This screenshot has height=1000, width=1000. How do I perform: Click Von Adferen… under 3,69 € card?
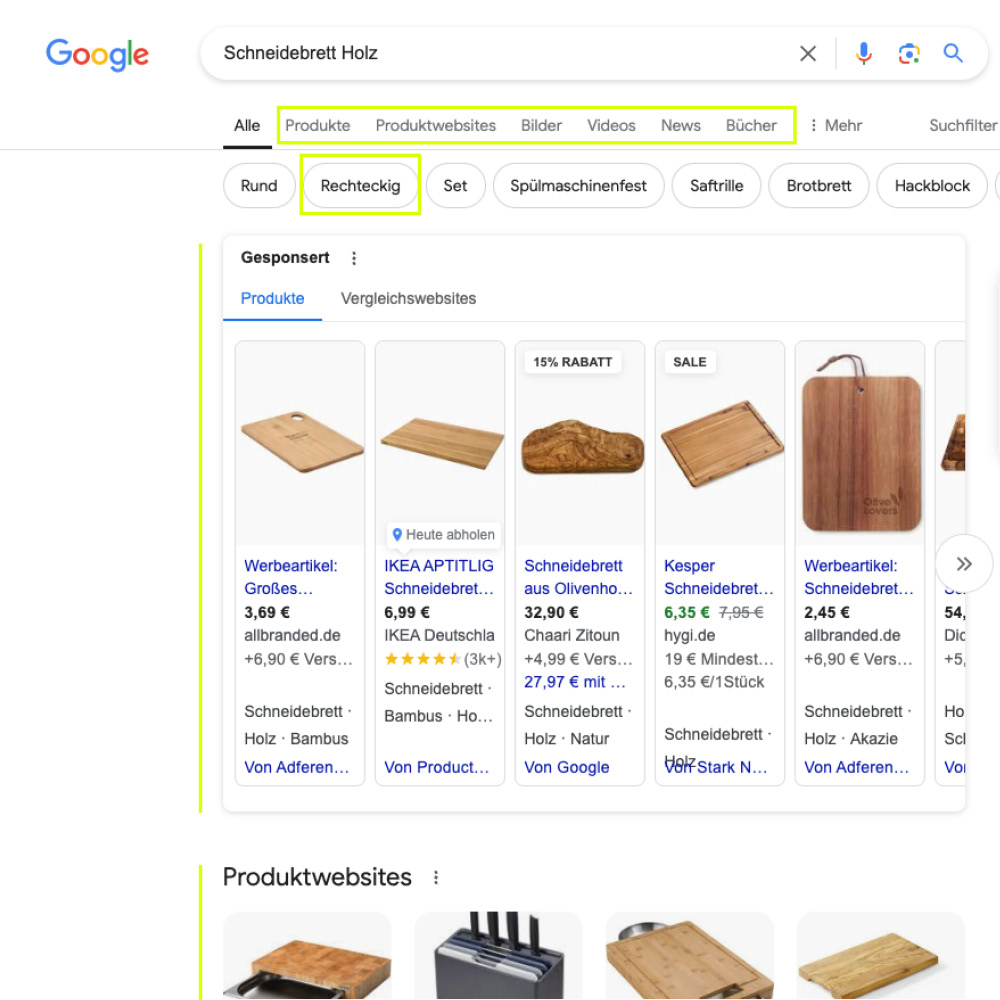297,767
